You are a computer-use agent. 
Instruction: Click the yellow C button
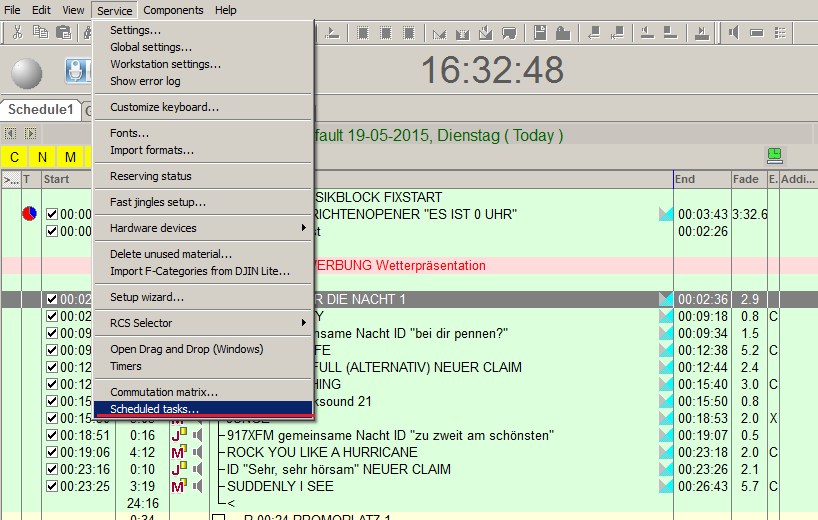click(14, 157)
